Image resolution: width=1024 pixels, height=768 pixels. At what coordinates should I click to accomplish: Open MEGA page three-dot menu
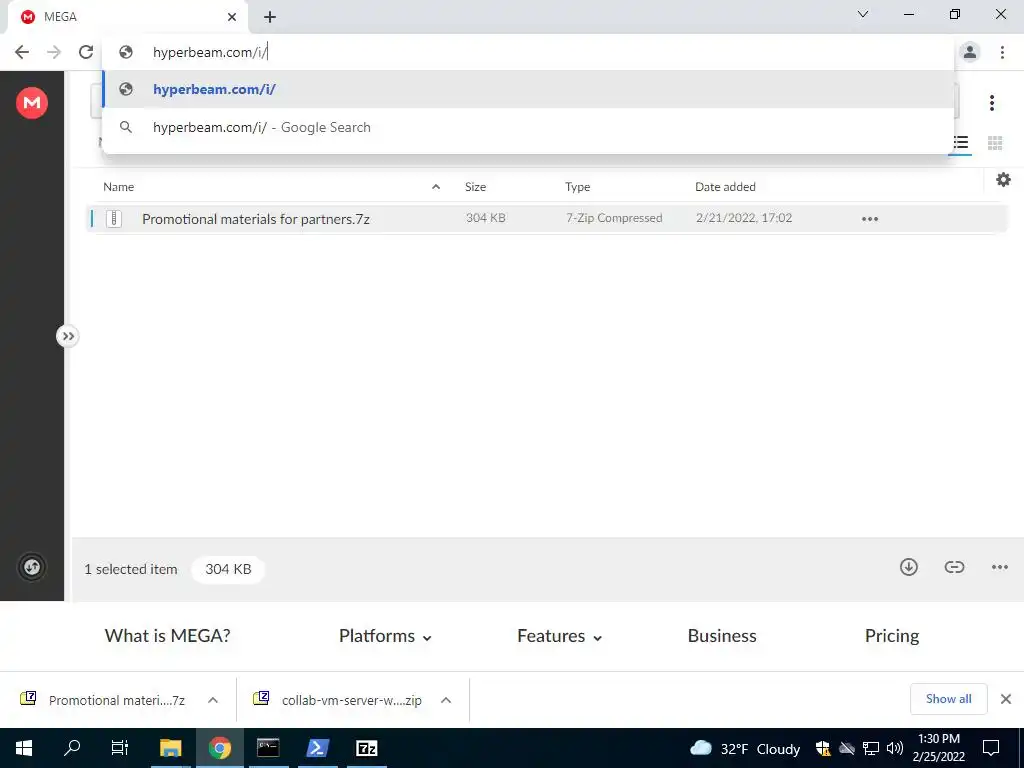[x=991, y=103]
